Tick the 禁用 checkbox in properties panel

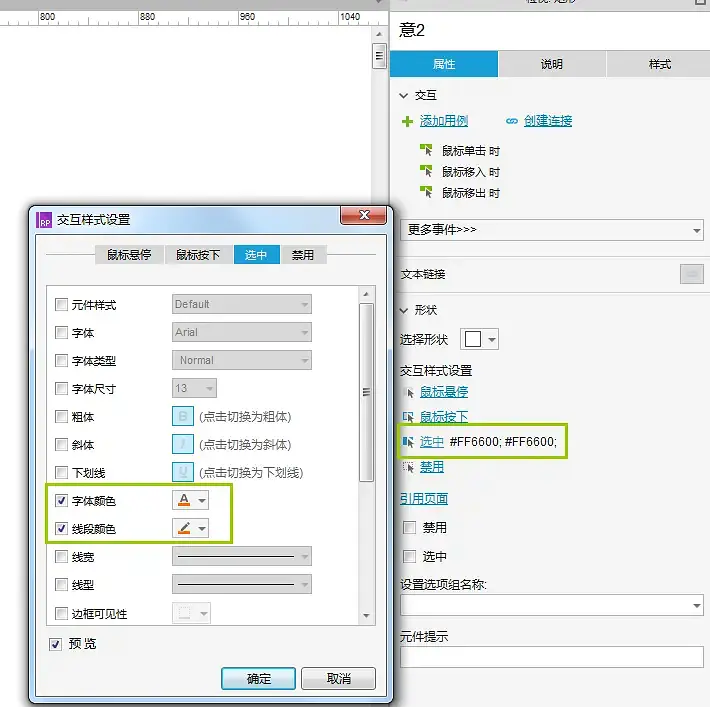click(x=409, y=528)
